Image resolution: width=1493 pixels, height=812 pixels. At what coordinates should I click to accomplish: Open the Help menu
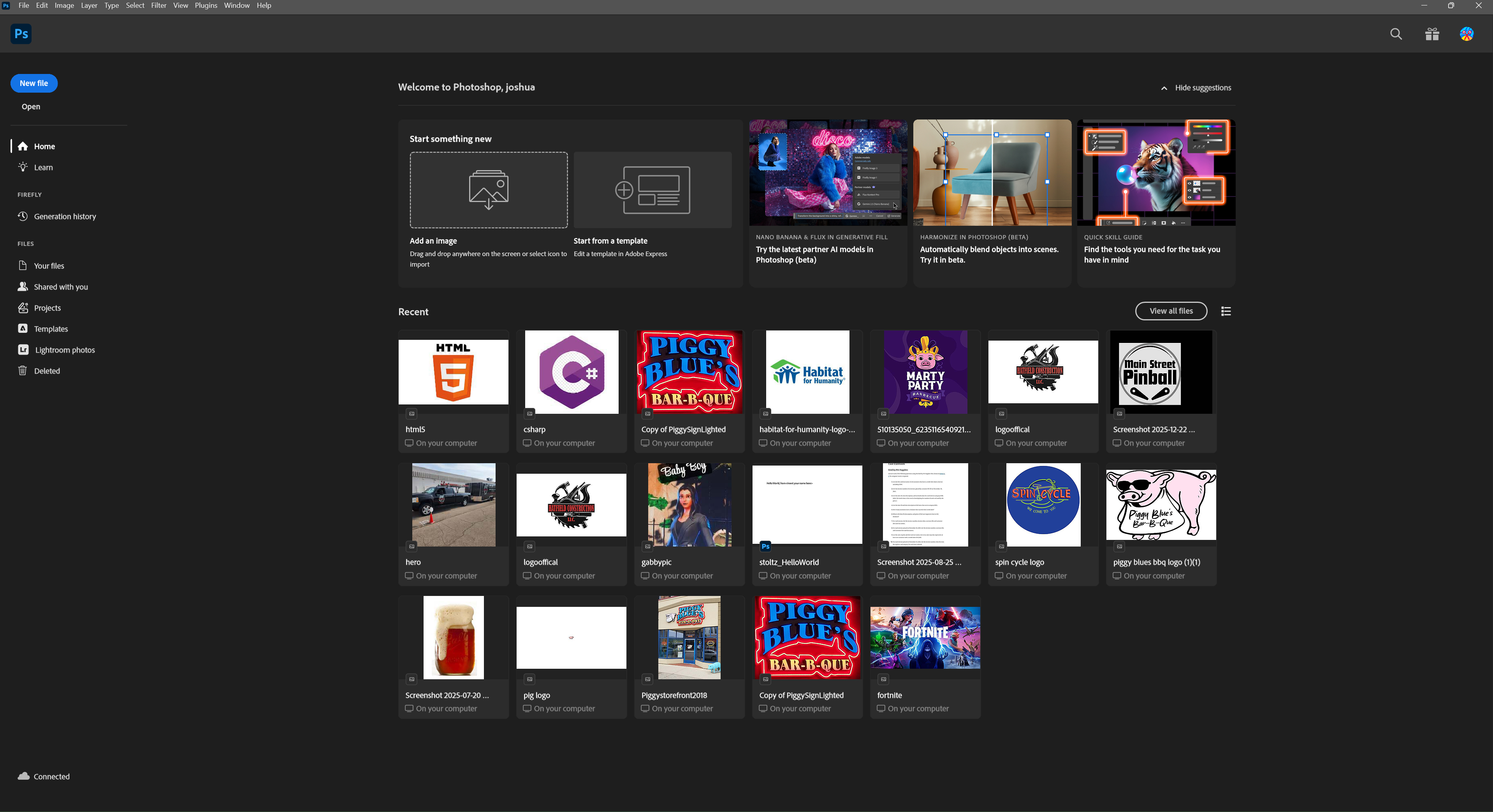pos(264,5)
